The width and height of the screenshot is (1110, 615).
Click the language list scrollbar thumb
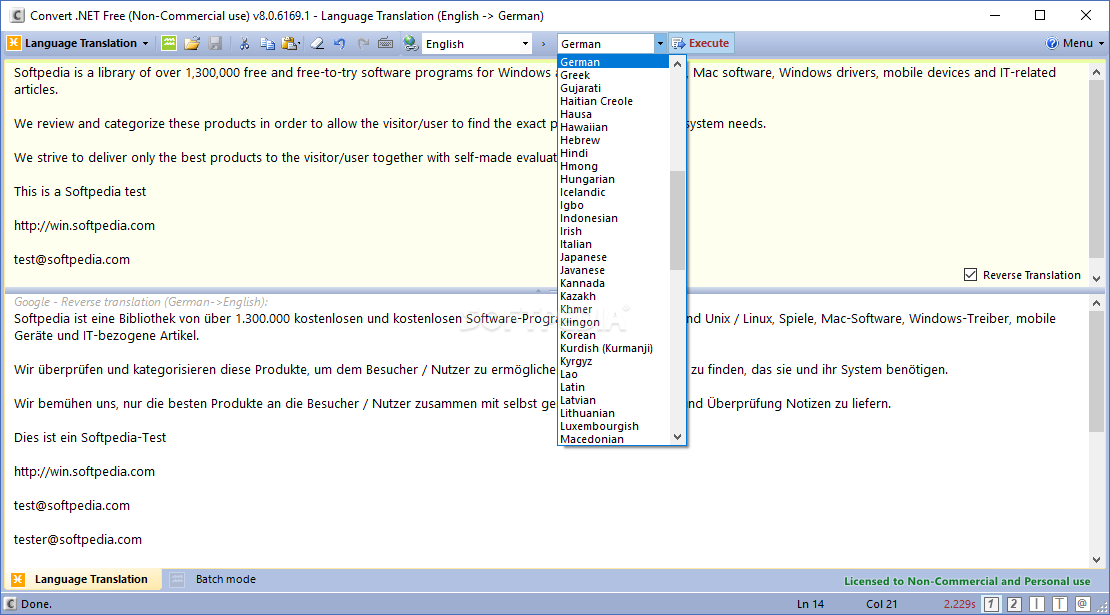pos(677,220)
